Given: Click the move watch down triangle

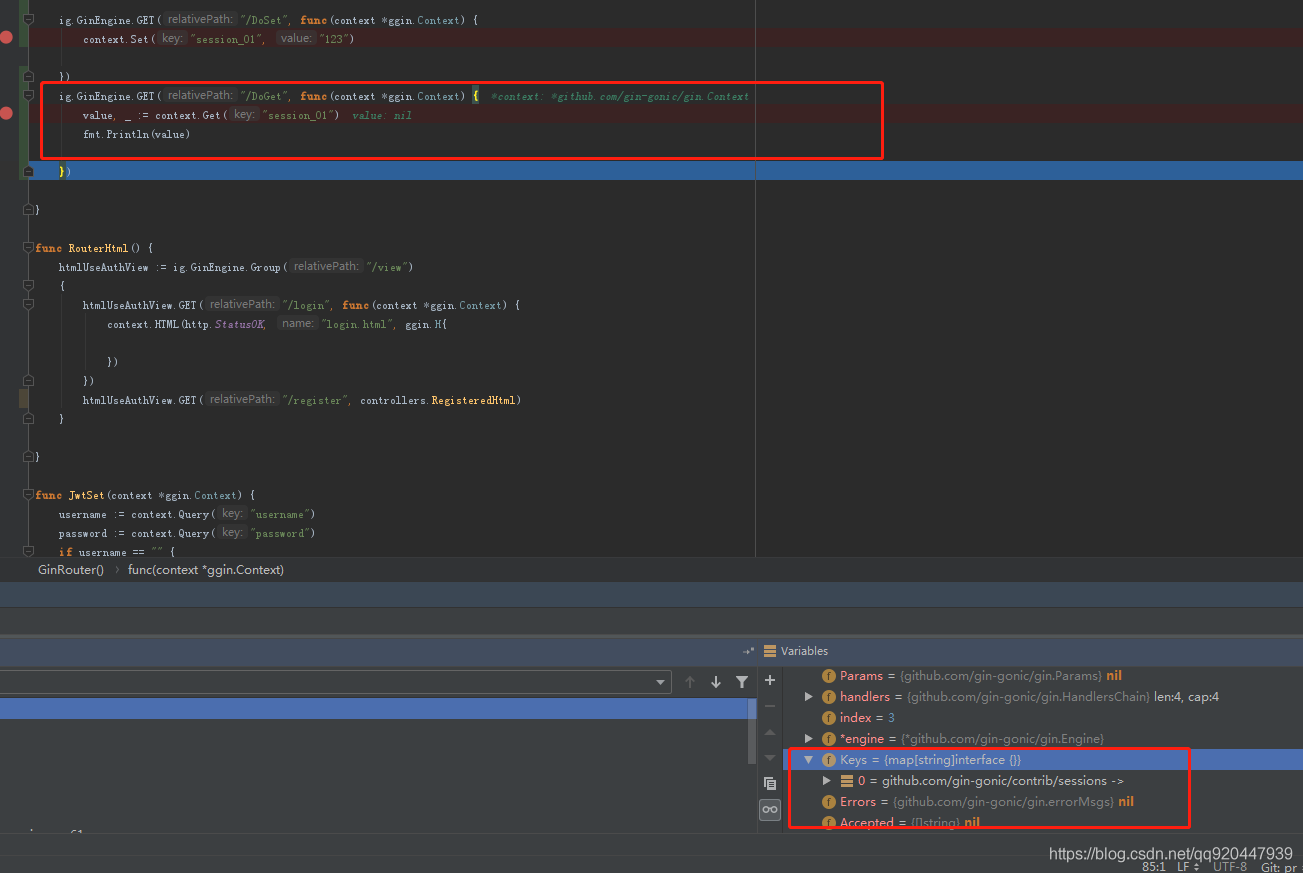Looking at the screenshot, I should 770,757.
